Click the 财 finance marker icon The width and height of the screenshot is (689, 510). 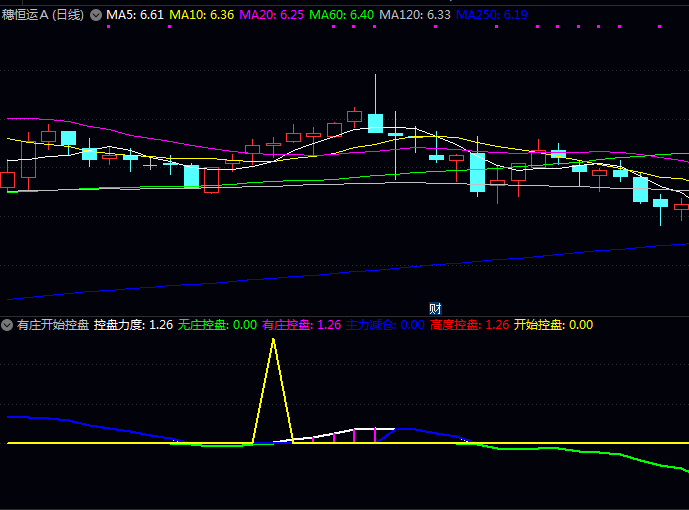tap(435, 308)
